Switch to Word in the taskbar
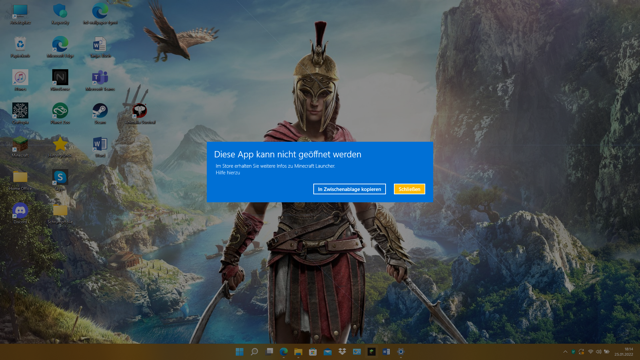 coord(386,352)
